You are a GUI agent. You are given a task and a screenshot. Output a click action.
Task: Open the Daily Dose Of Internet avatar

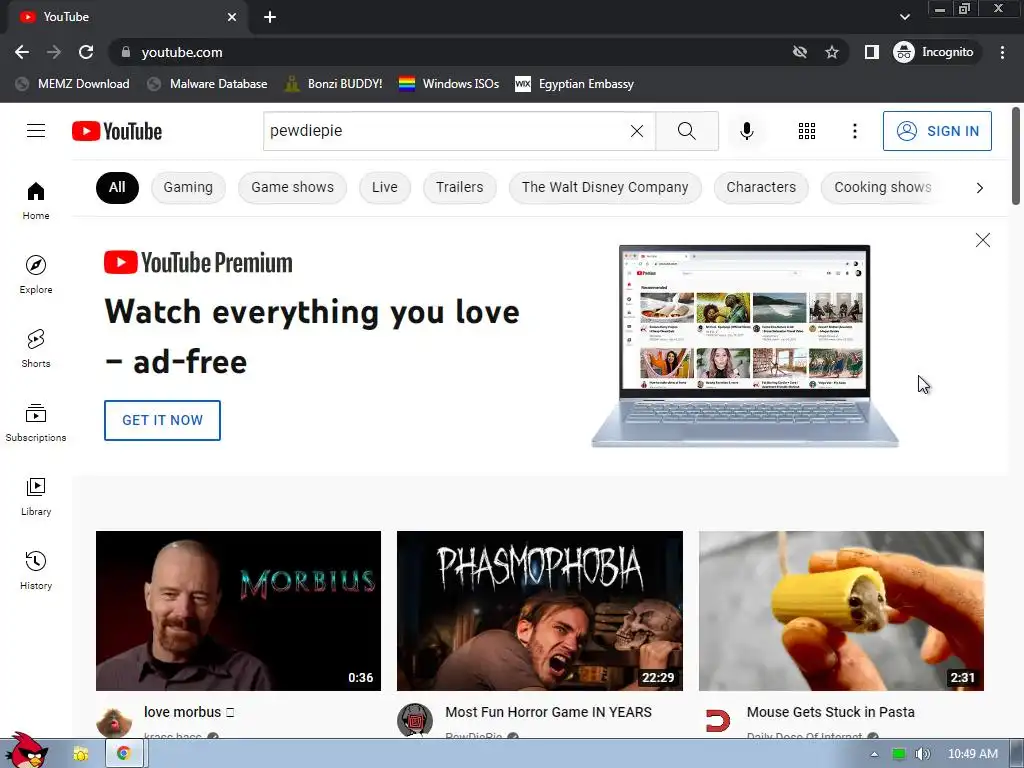(x=717, y=720)
